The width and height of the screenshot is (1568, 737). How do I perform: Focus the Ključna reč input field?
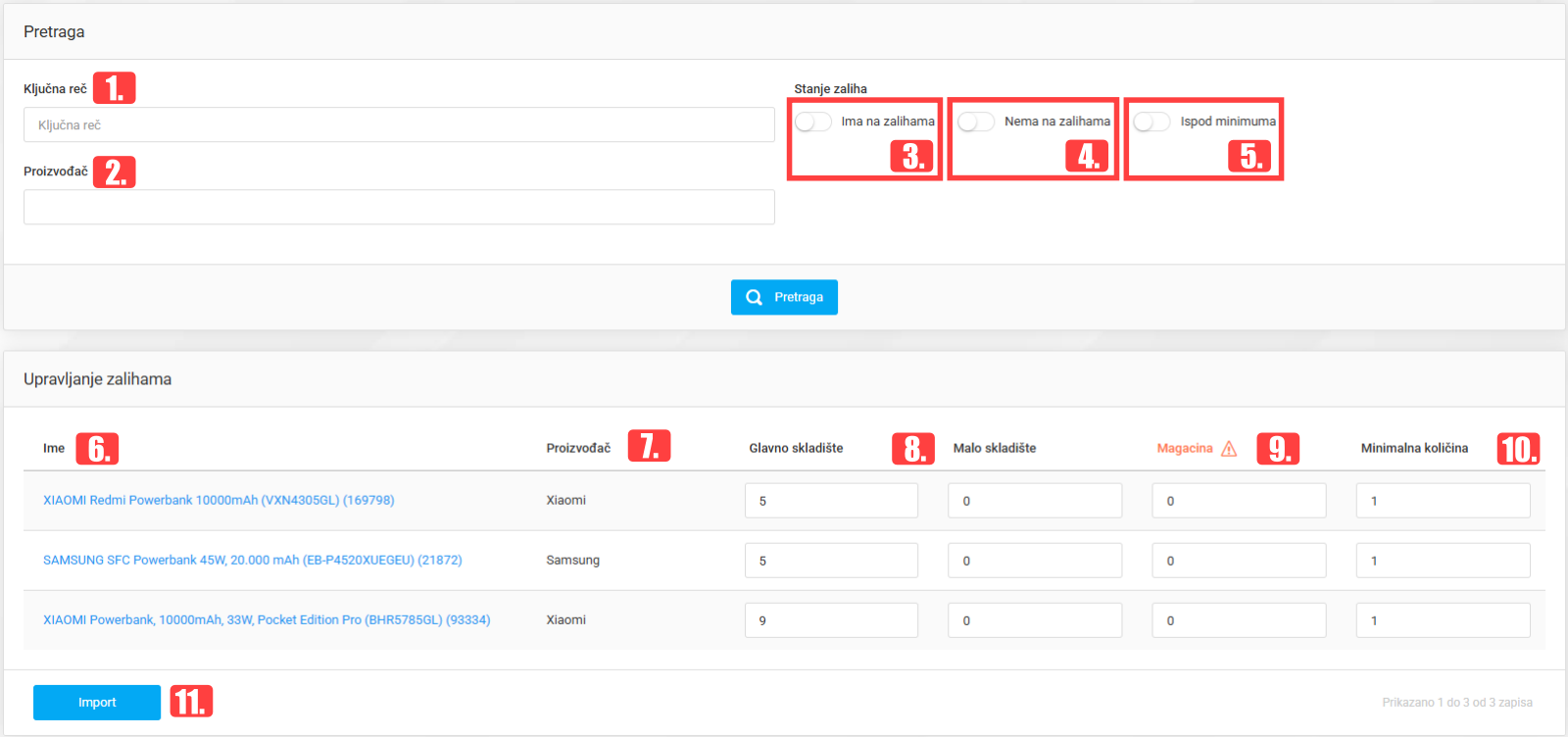point(399,125)
